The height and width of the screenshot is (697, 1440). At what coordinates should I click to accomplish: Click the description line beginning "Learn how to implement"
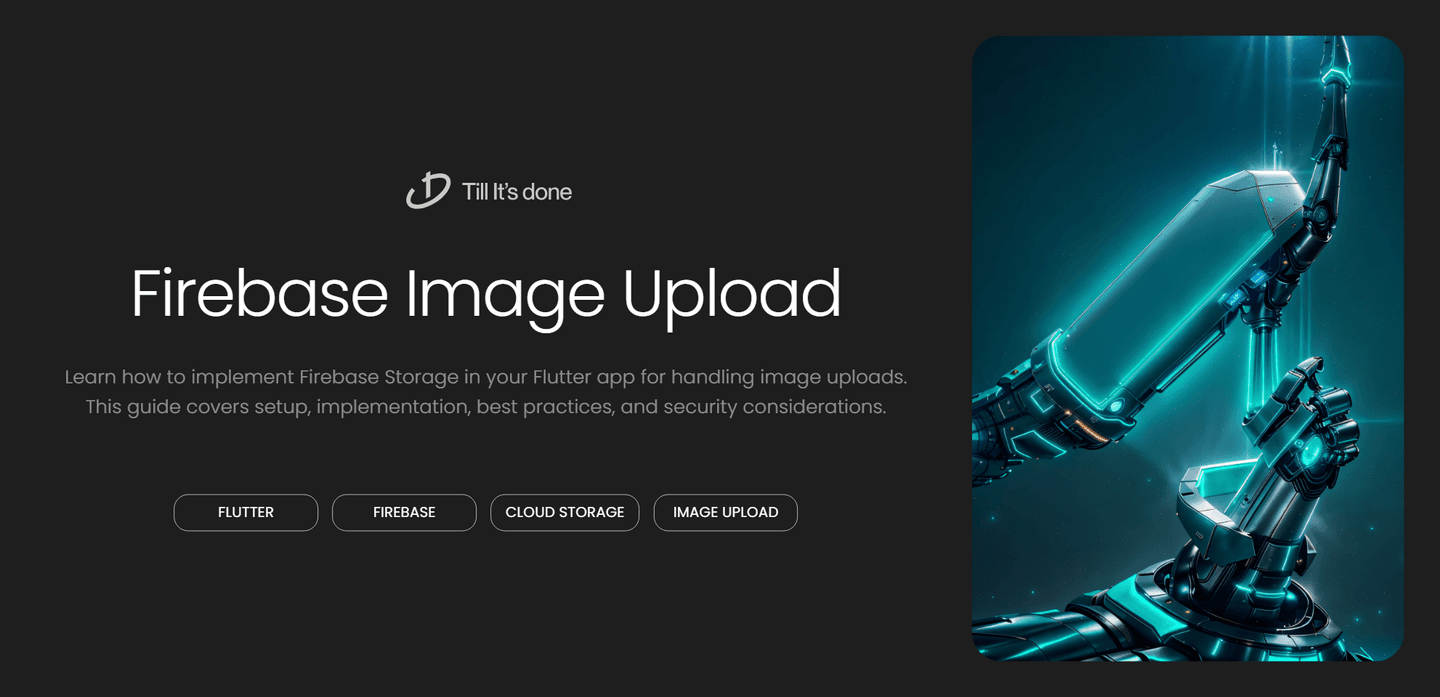486,377
